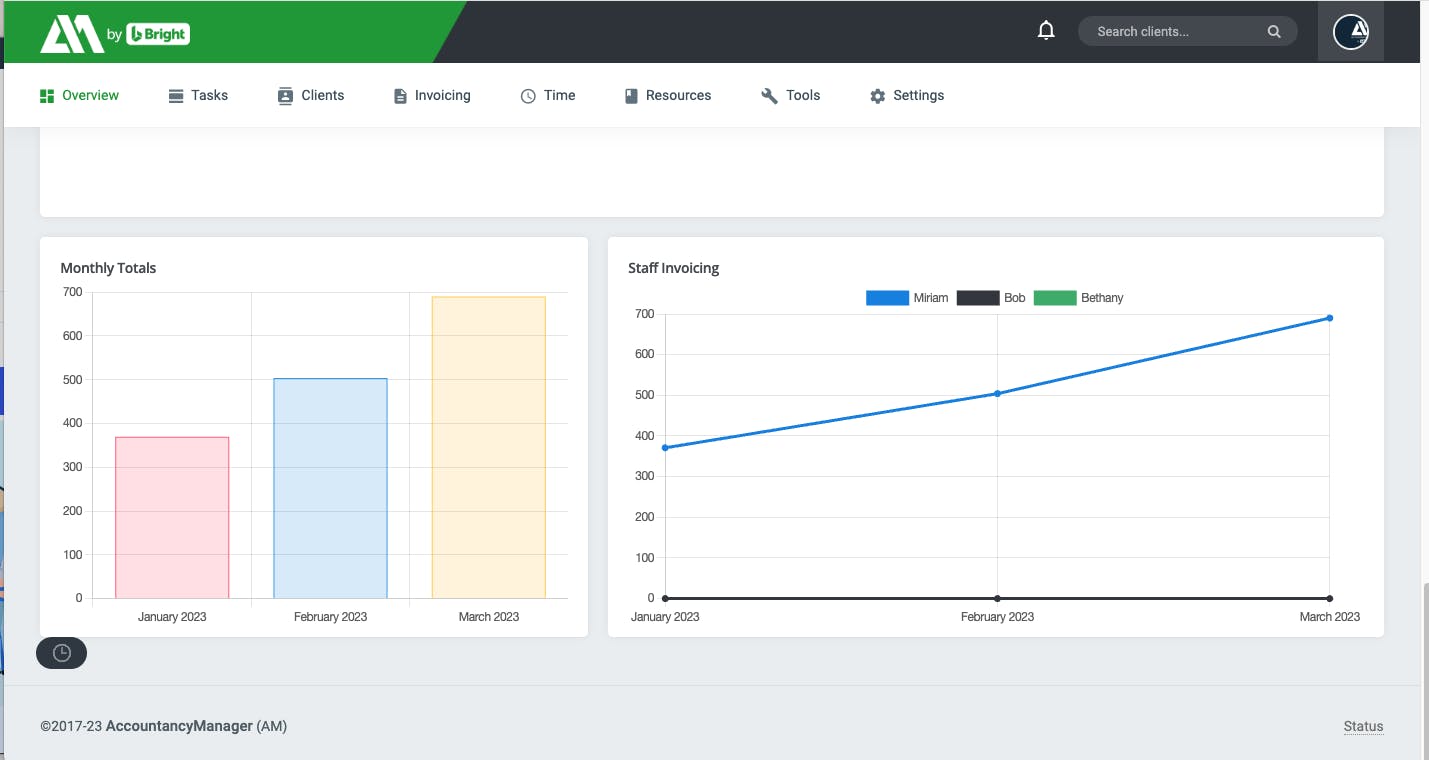
Task: Open the Invoicing menu item
Action: [x=432, y=96]
